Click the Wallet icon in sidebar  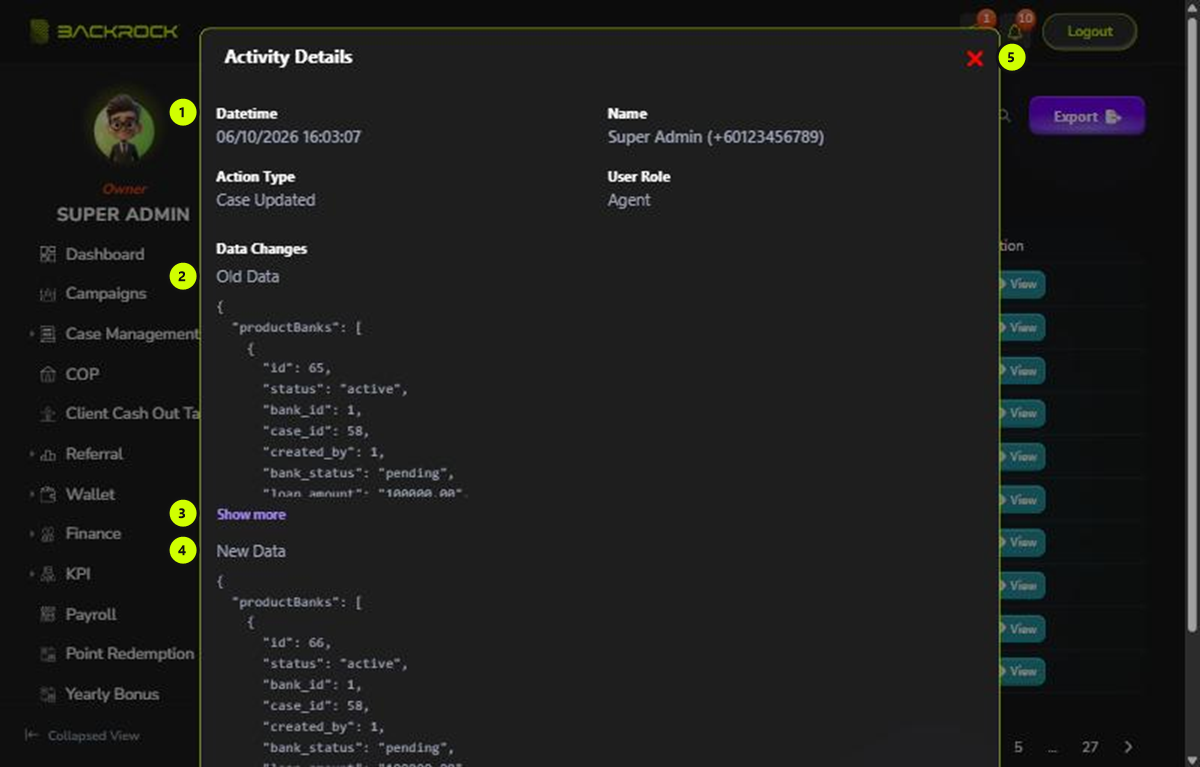click(48, 494)
